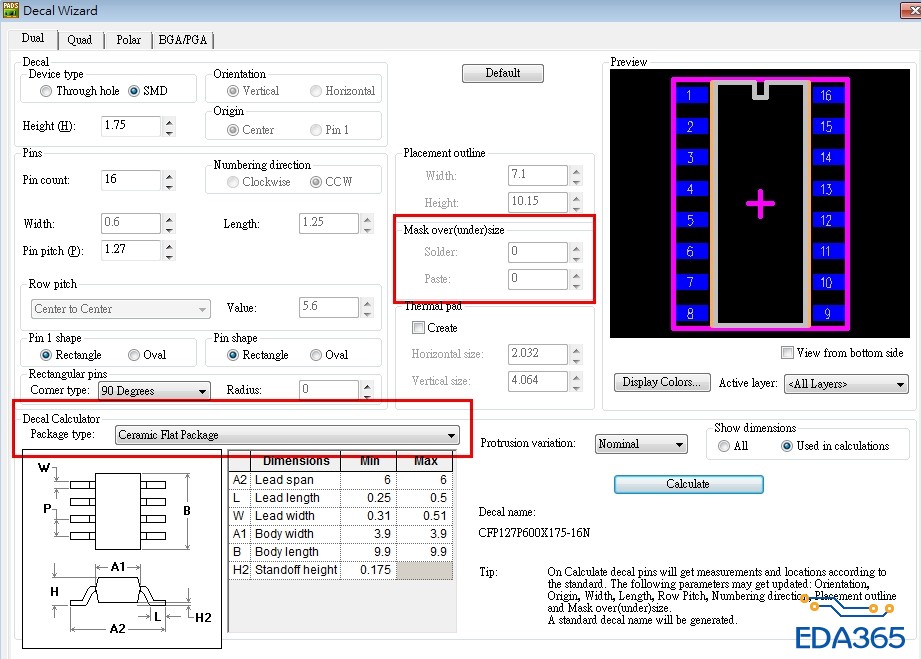
Task: Decrease Pin count with down spinner arrow
Action: tap(169, 186)
